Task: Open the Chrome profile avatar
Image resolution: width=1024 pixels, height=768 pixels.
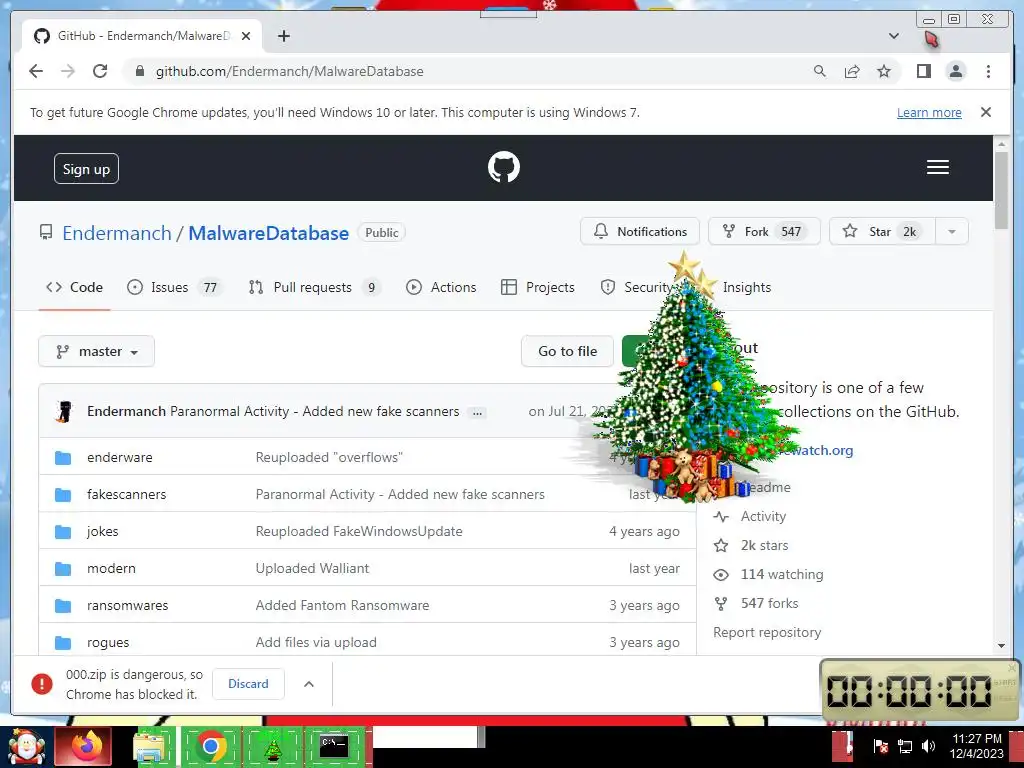Action: (955, 71)
